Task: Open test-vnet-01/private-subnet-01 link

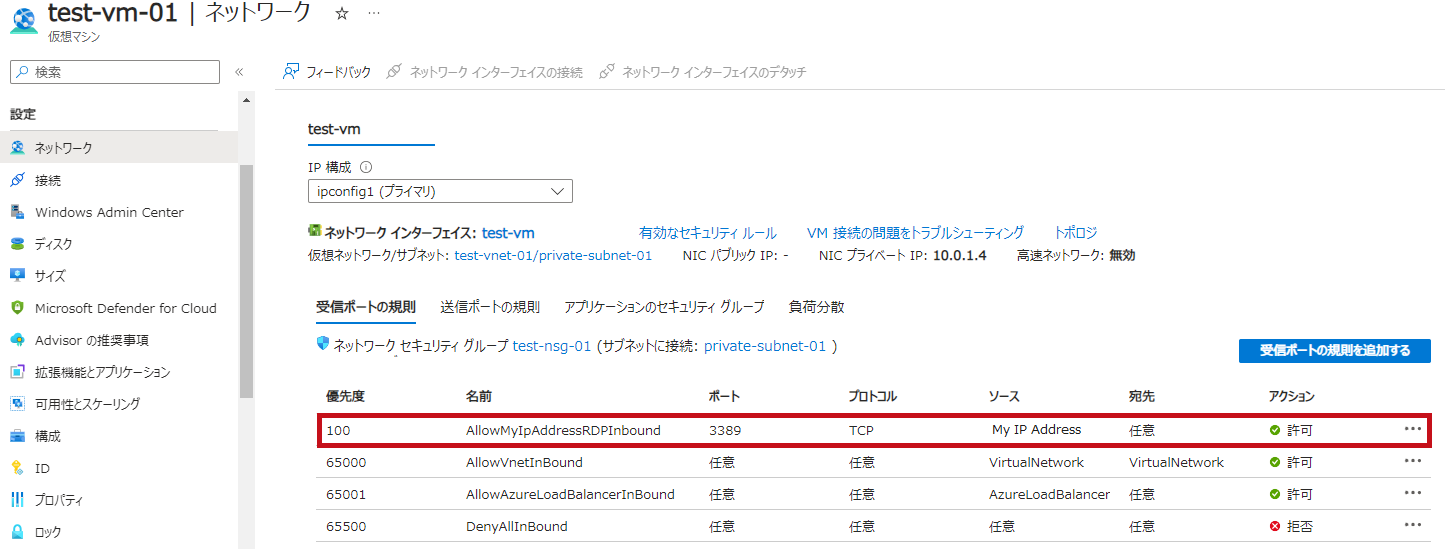Action: click(553, 255)
